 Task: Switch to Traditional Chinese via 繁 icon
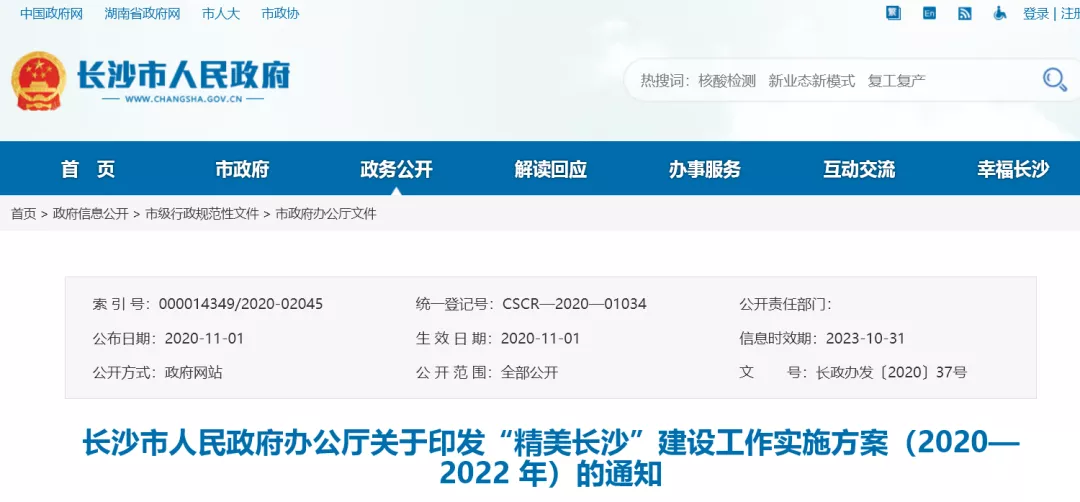click(894, 13)
